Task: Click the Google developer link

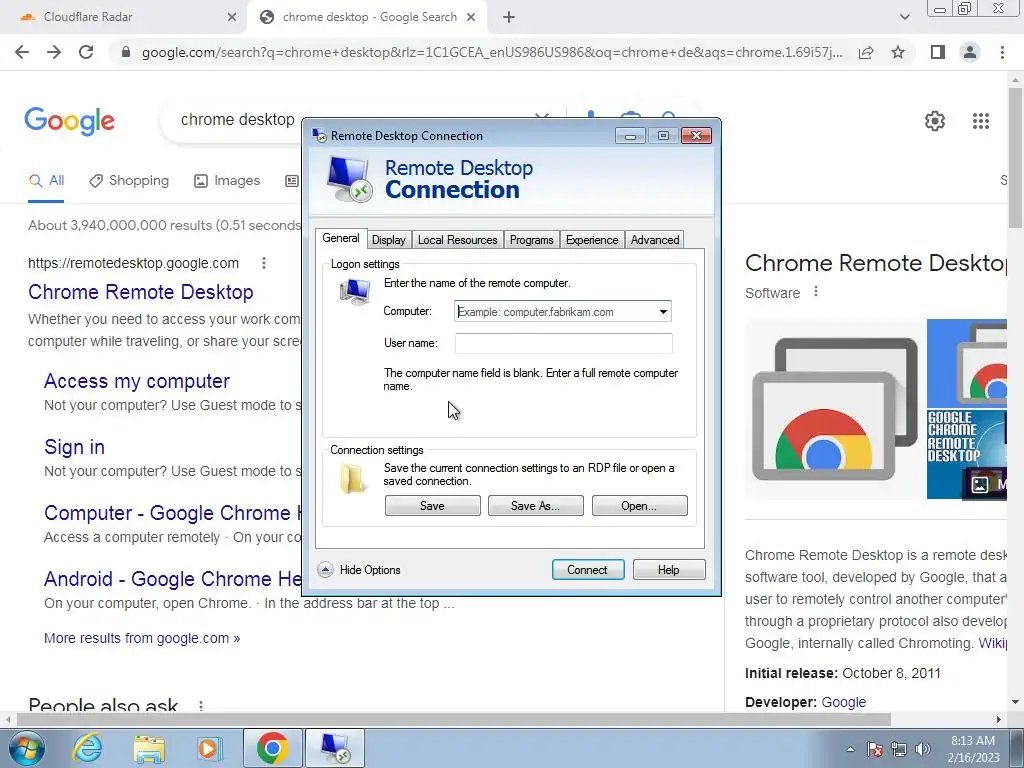Action: point(843,702)
